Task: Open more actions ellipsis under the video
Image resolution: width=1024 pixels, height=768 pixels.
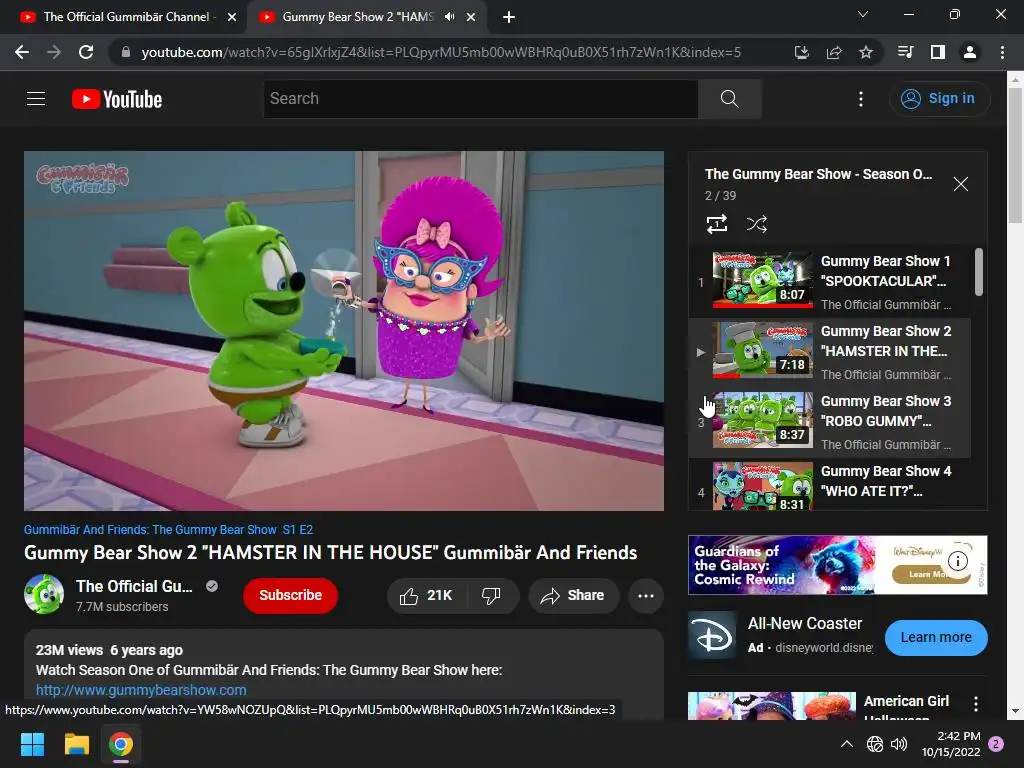Action: pos(646,596)
